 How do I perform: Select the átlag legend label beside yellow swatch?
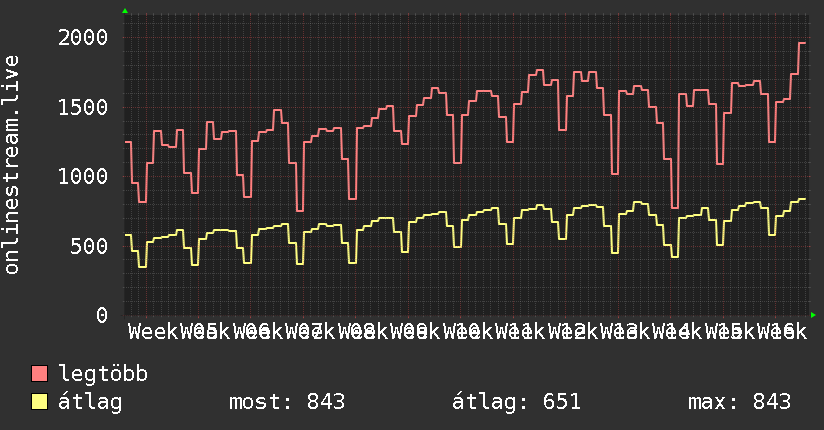click(90, 402)
